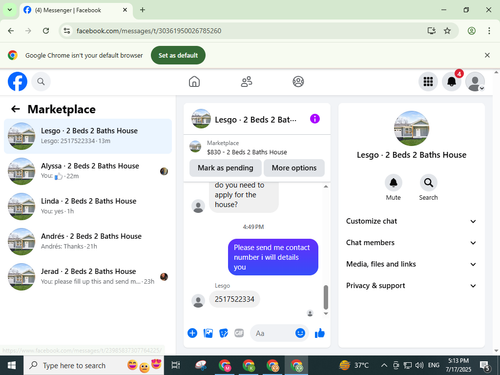Expand Chat members section
Screen dimensions: 500x375
411,243
